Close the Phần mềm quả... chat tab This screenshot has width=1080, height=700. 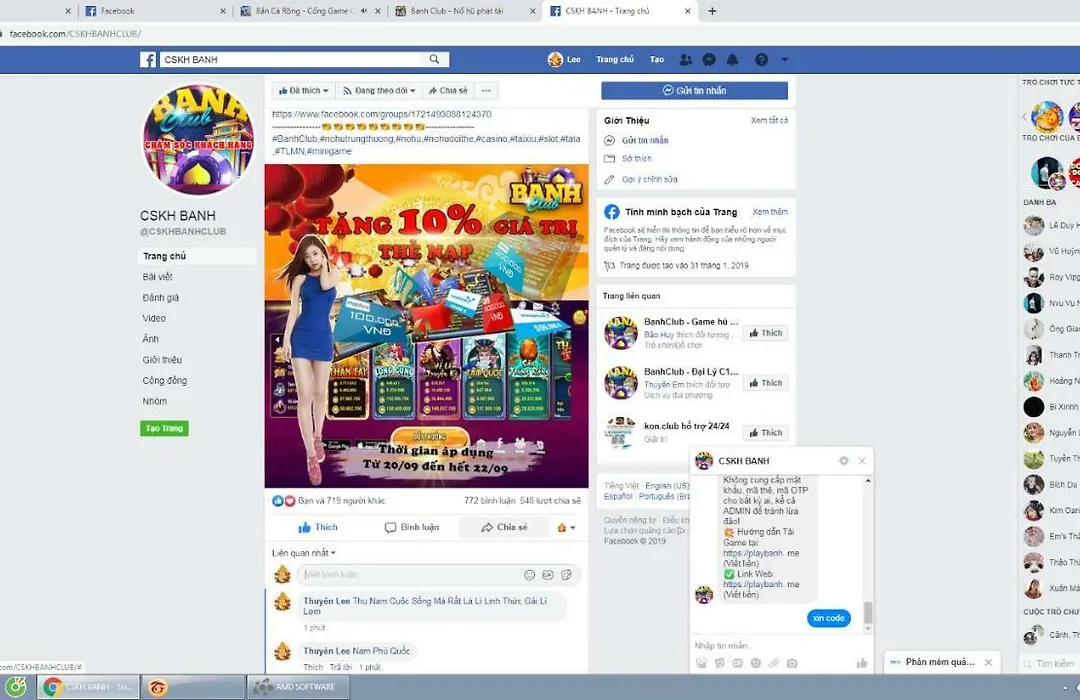(988, 662)
